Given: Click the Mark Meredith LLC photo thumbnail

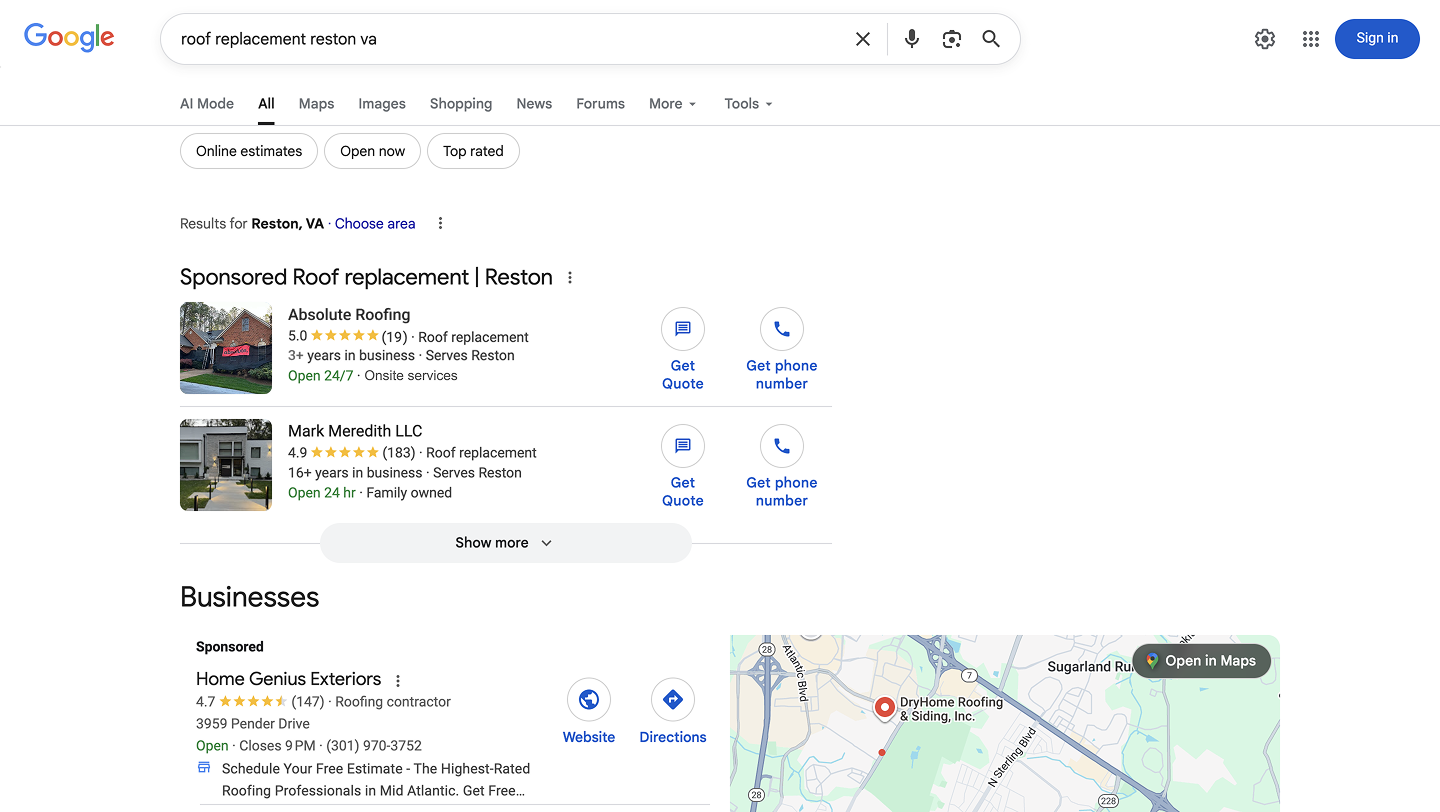Looking at the screenshot, I should pyautogui.click(x=226, y=465).
